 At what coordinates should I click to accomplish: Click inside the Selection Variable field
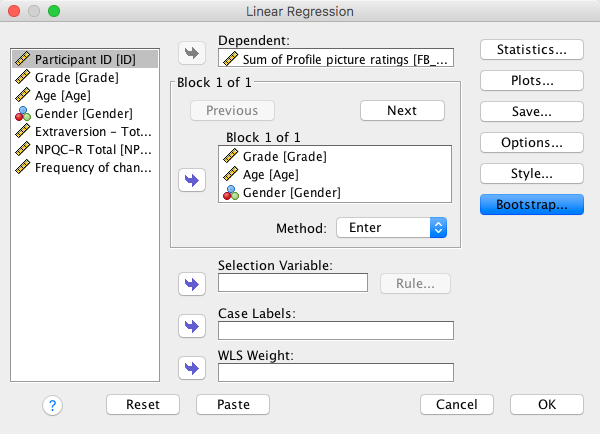(x=293, y=283)
